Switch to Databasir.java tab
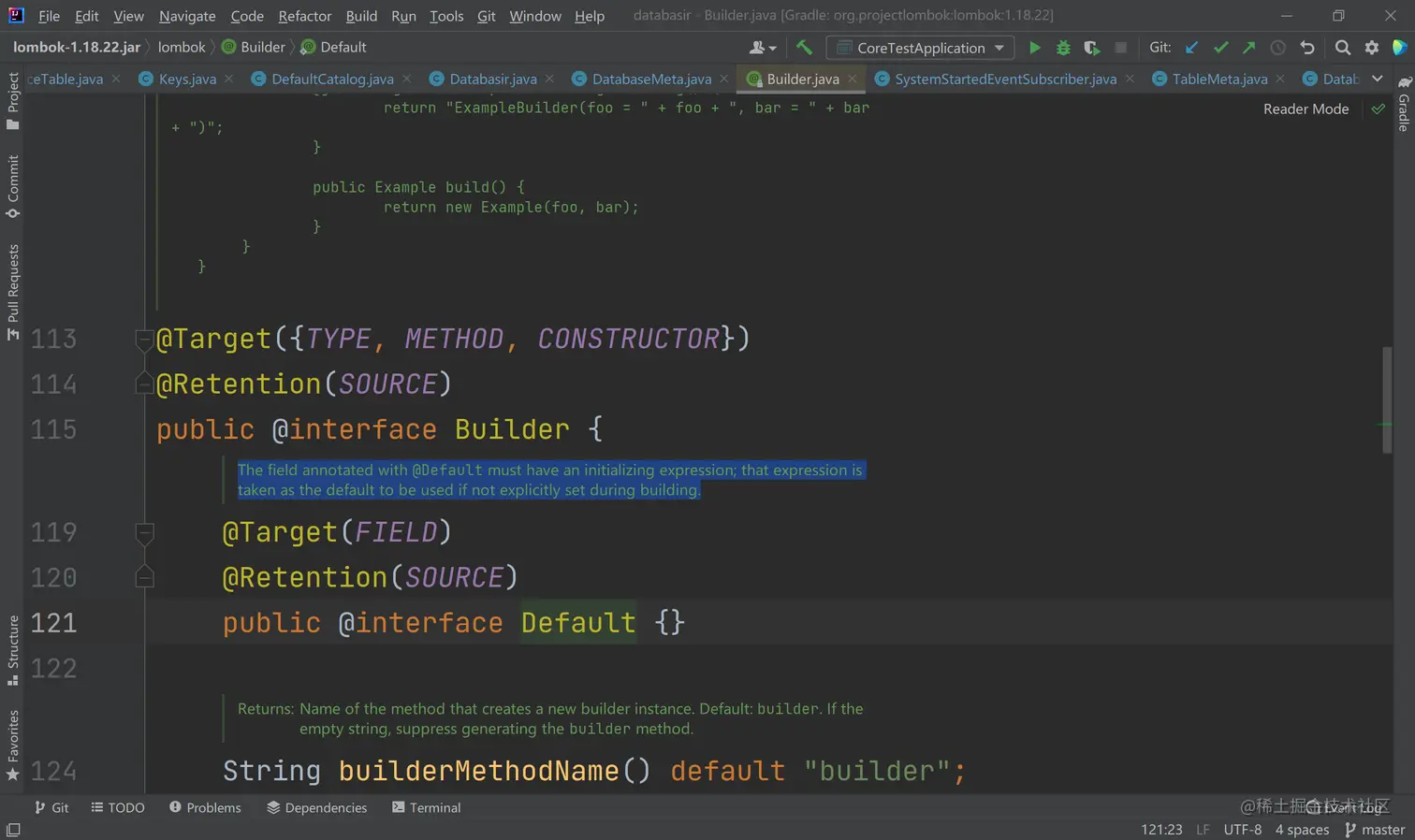 (x=493, y=79)
